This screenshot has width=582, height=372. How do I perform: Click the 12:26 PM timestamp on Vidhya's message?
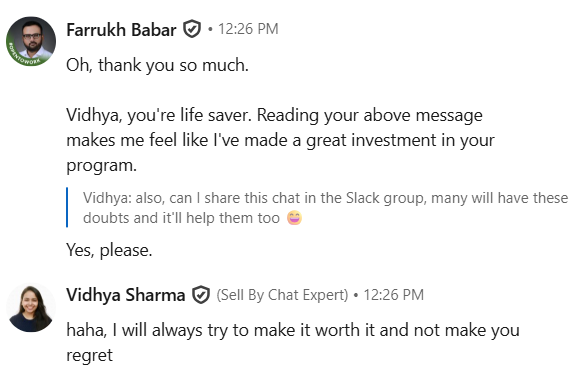click(393, 295)
